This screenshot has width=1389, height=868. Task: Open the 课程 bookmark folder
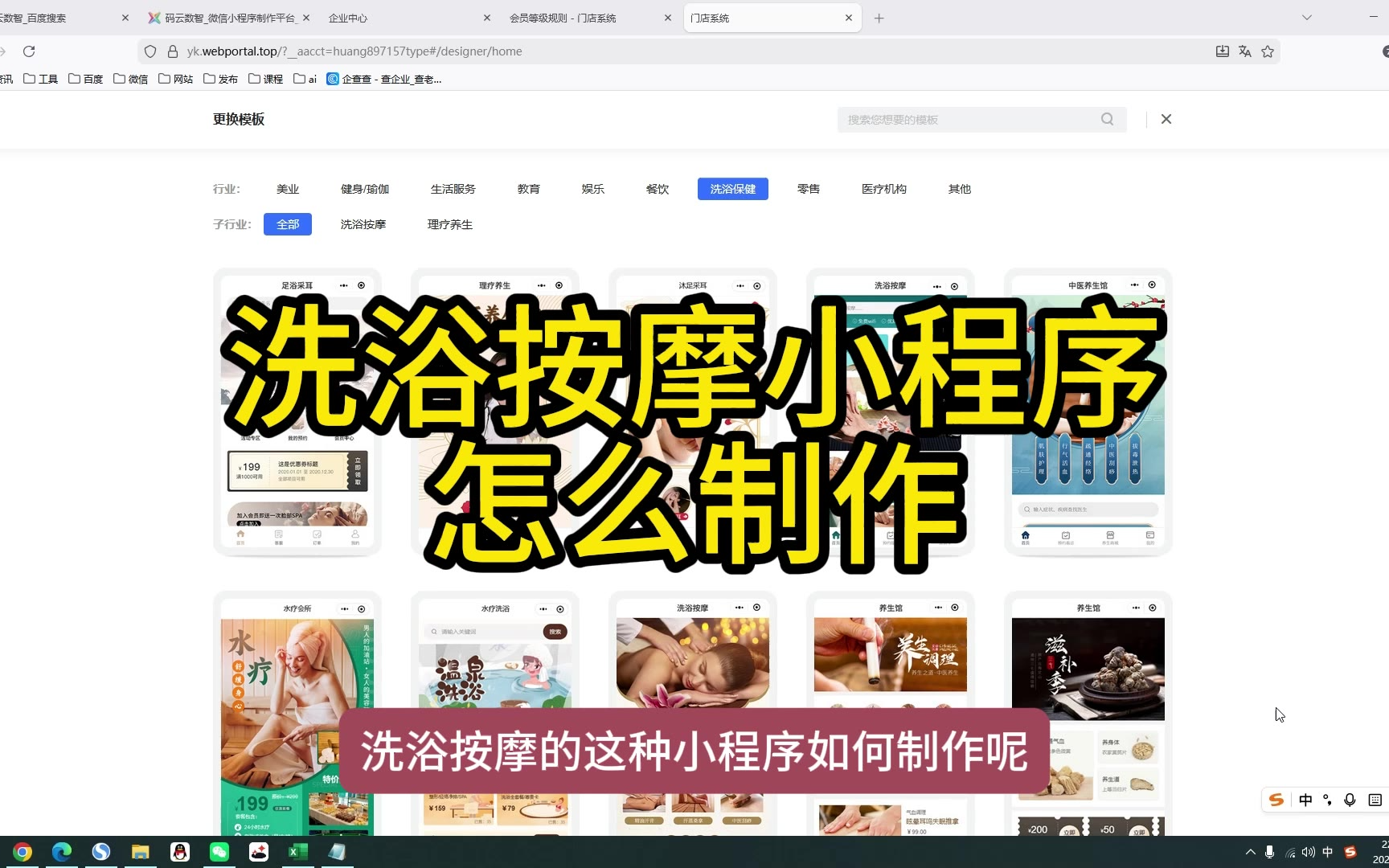pyautogui.click(x=266, y=79)
